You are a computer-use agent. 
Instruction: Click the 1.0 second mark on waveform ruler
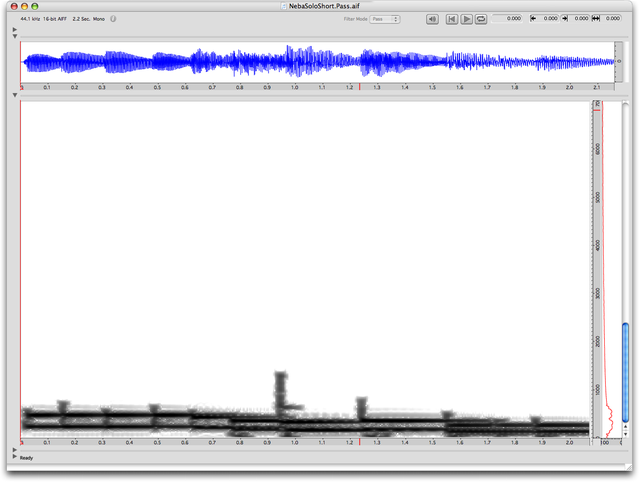(x=295, y=88)
